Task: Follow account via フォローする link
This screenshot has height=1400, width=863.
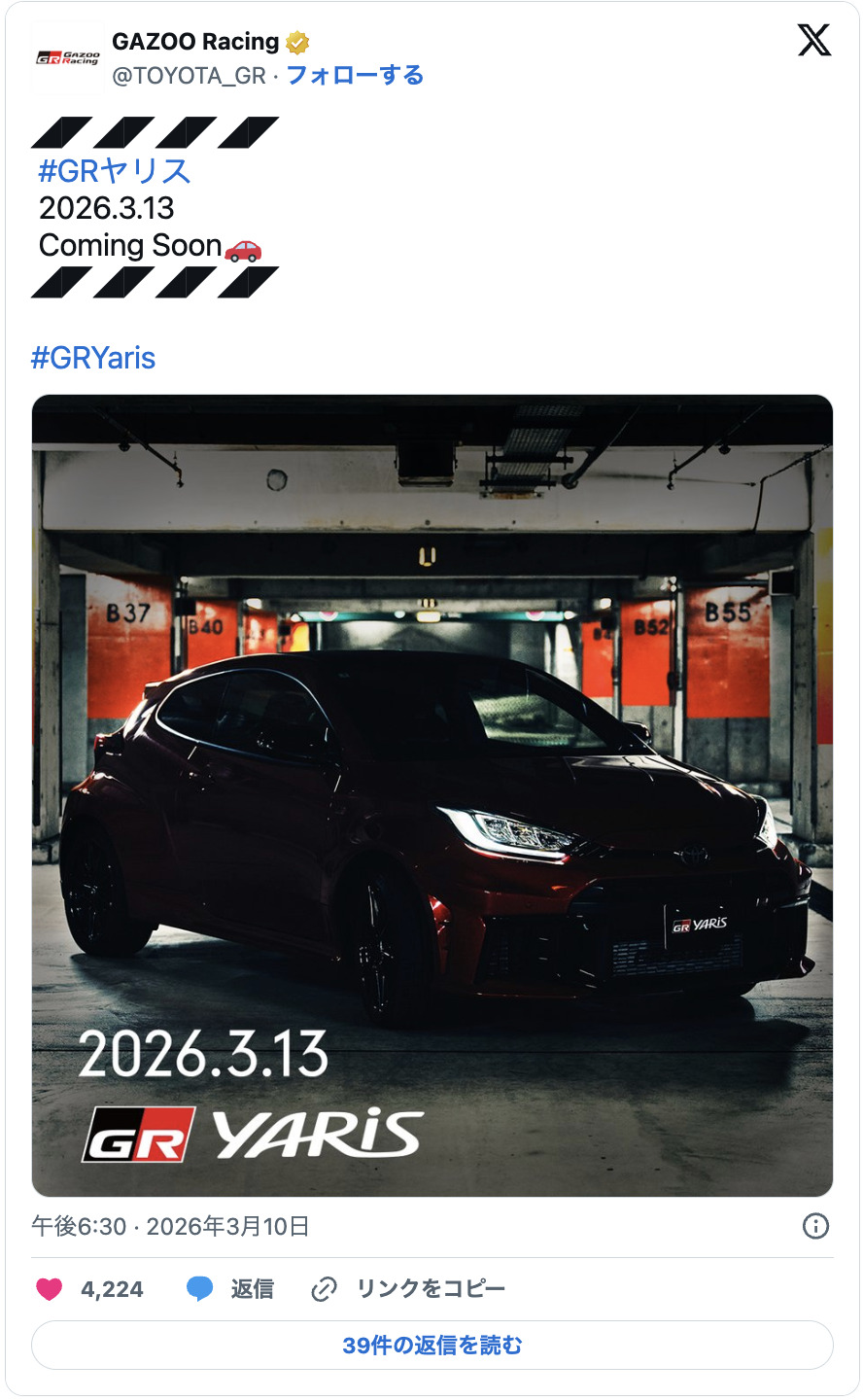Action: (x=355, y=75)
